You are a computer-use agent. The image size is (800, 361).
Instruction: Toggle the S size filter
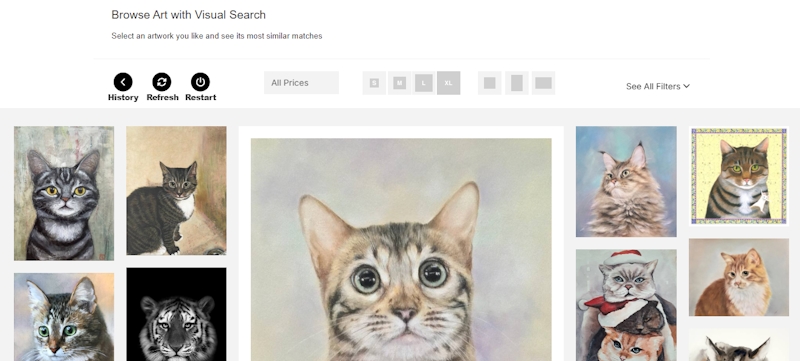[x=374, y=83]
